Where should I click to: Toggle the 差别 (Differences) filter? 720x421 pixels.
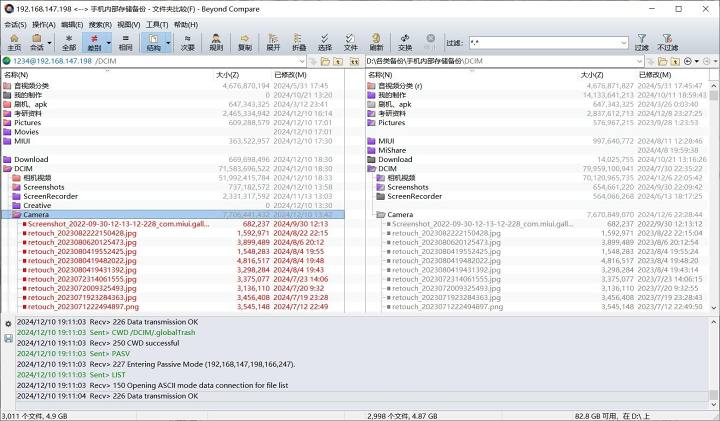click(x=95, y=42)
